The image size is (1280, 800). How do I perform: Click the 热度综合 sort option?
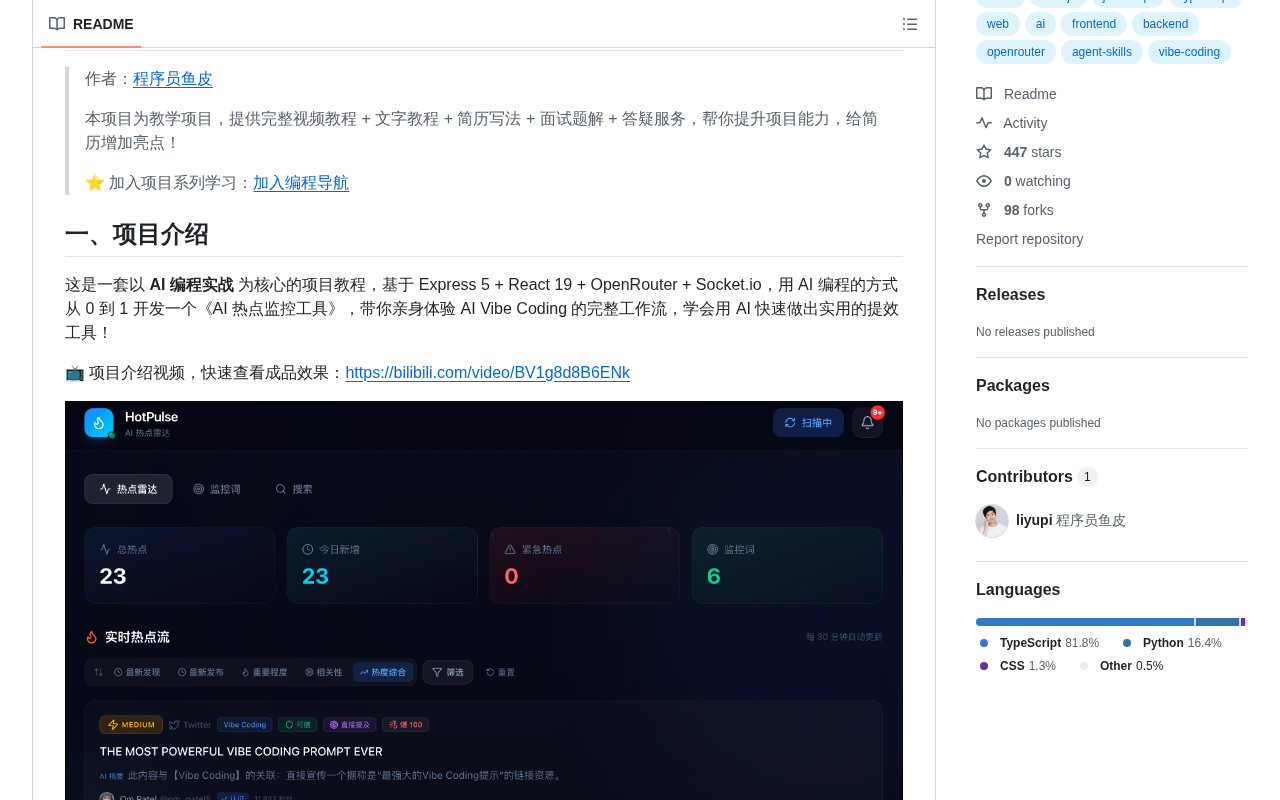coord(383,672)
